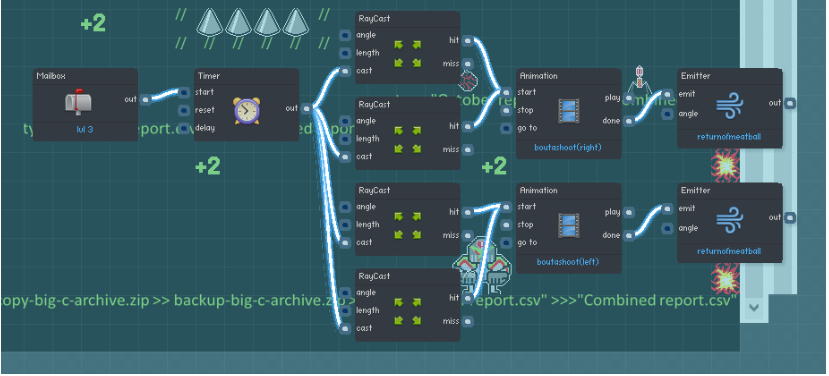Image resolution: width=829 pixels, height=376 pixels.
Task: Click the done output port of boutashoot(right)
Action: coord(629,121)
